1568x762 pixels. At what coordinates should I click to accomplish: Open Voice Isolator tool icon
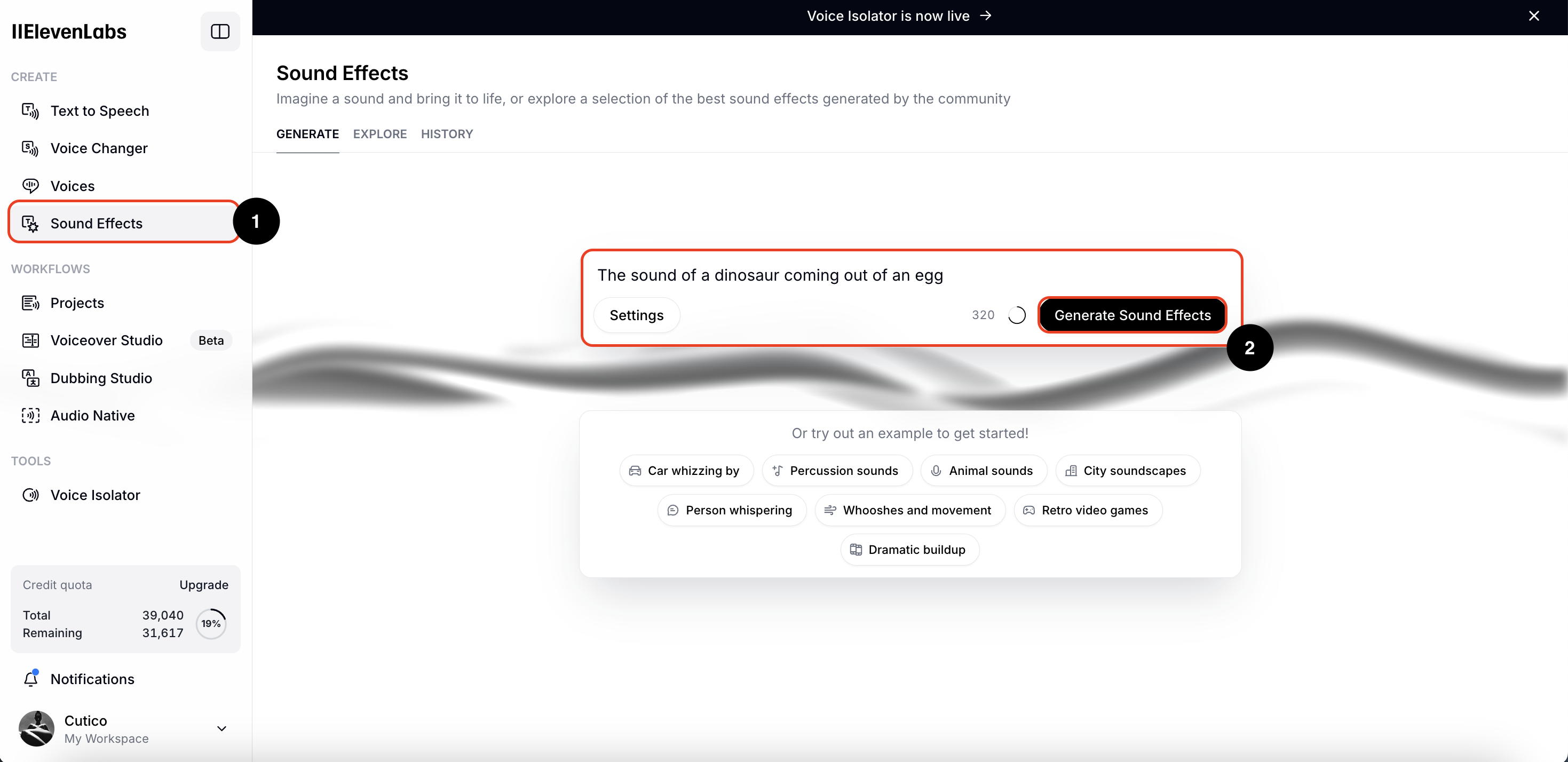(30, 495)
